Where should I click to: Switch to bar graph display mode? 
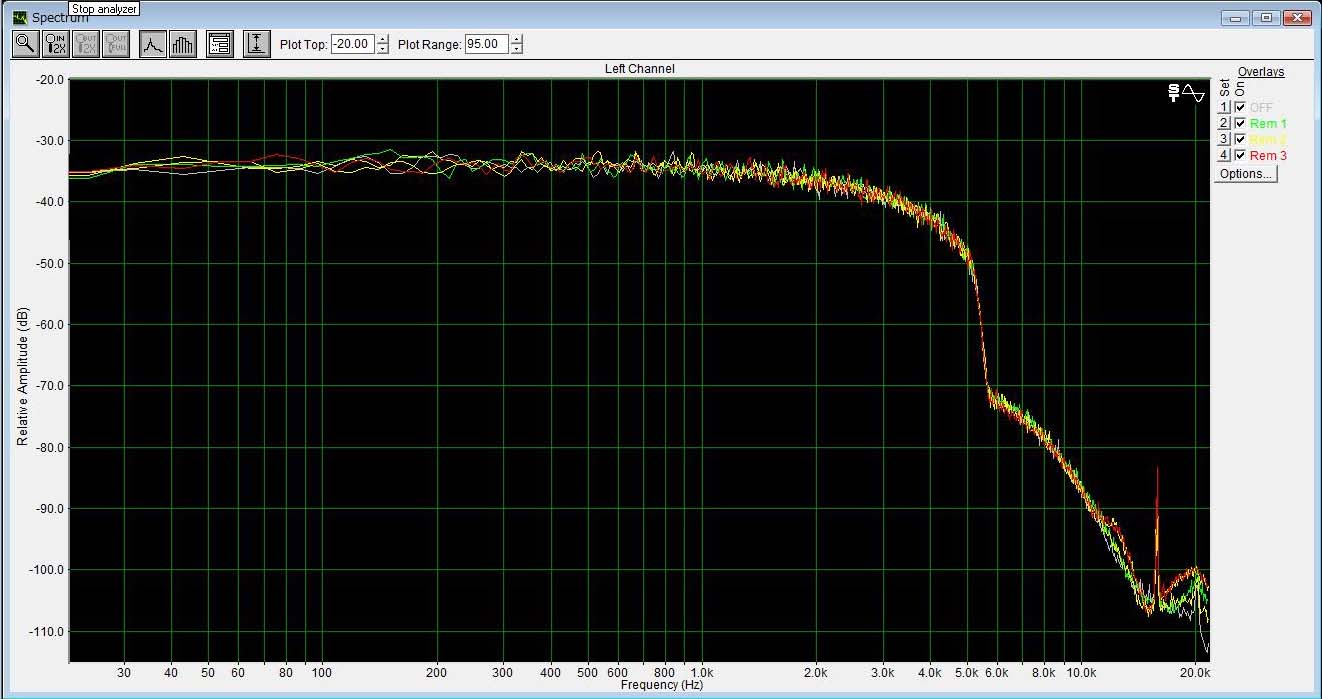(x=183, y=44)
